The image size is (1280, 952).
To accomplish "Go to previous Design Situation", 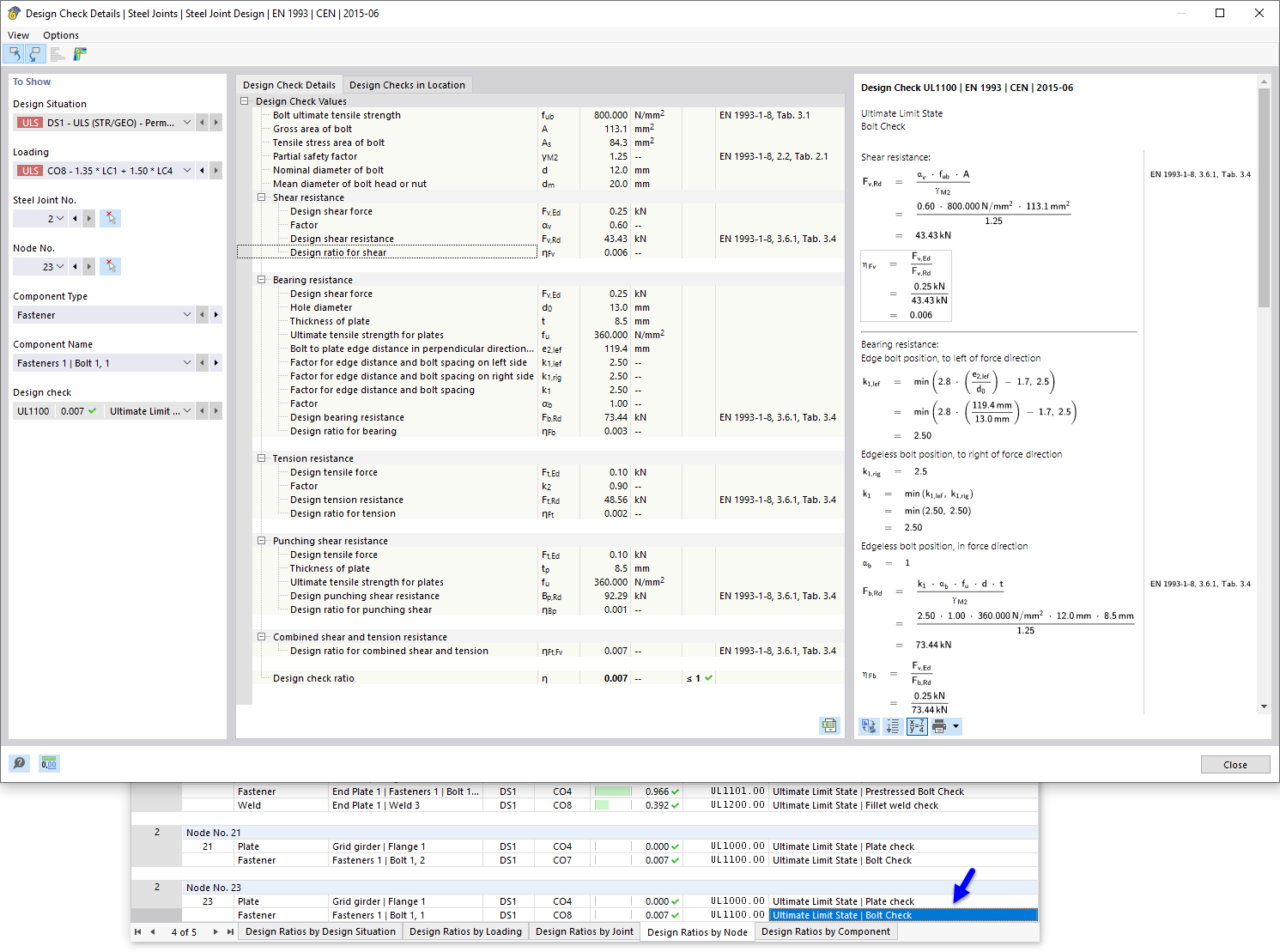I will [202, 123].
